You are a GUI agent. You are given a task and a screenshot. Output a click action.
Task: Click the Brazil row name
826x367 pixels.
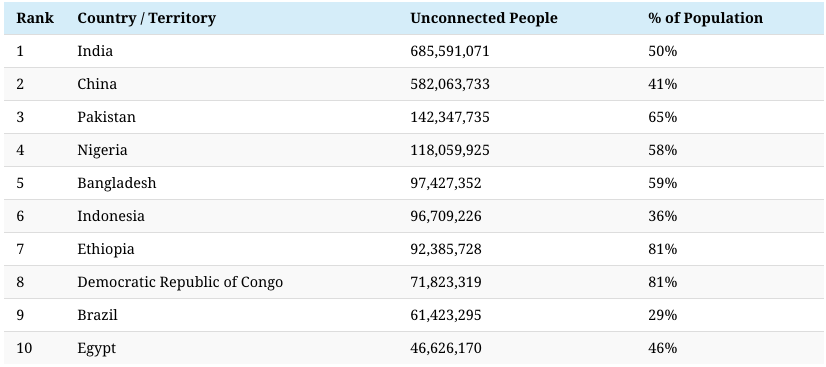coord(97,315)
